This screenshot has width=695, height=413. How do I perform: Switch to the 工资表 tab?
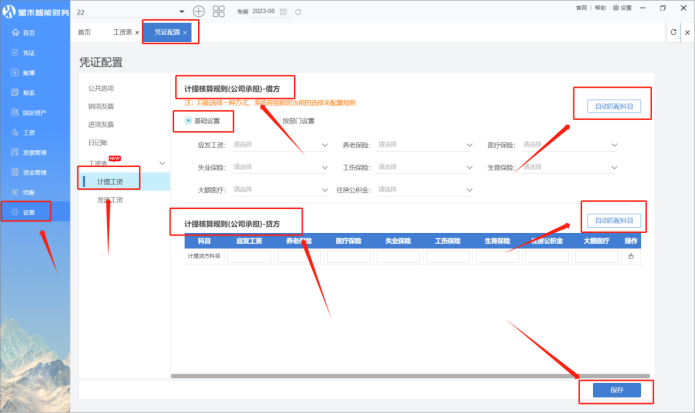click(125, 33)
